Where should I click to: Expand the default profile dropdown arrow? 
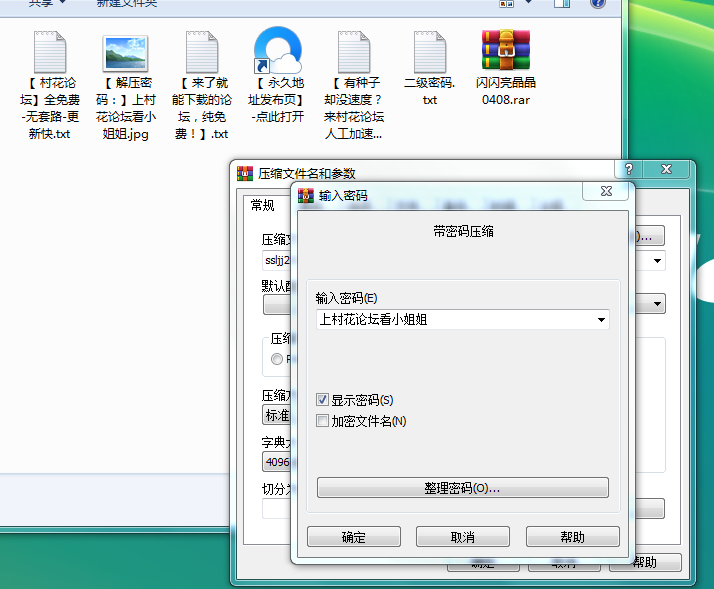click(x=658, y=303)
